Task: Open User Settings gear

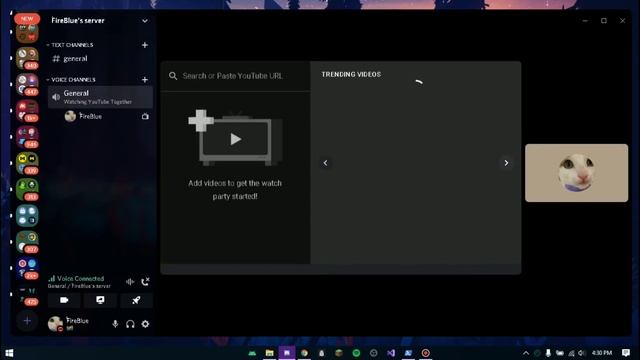Action: click(145, 324)
